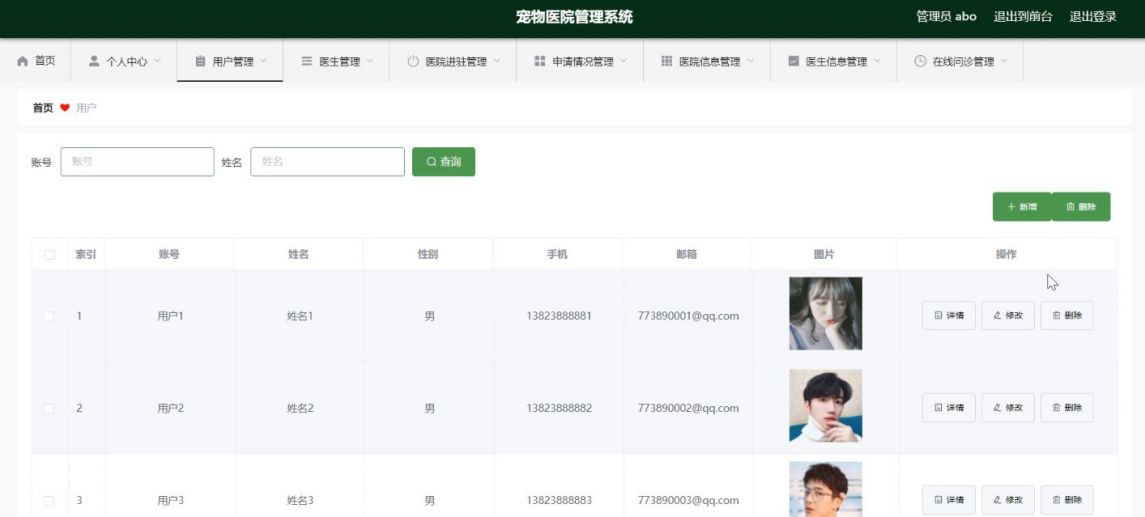Click 管理员 abo in the header
The height and width of the screenshot is (517, 1145).
[x=946, y=17]
